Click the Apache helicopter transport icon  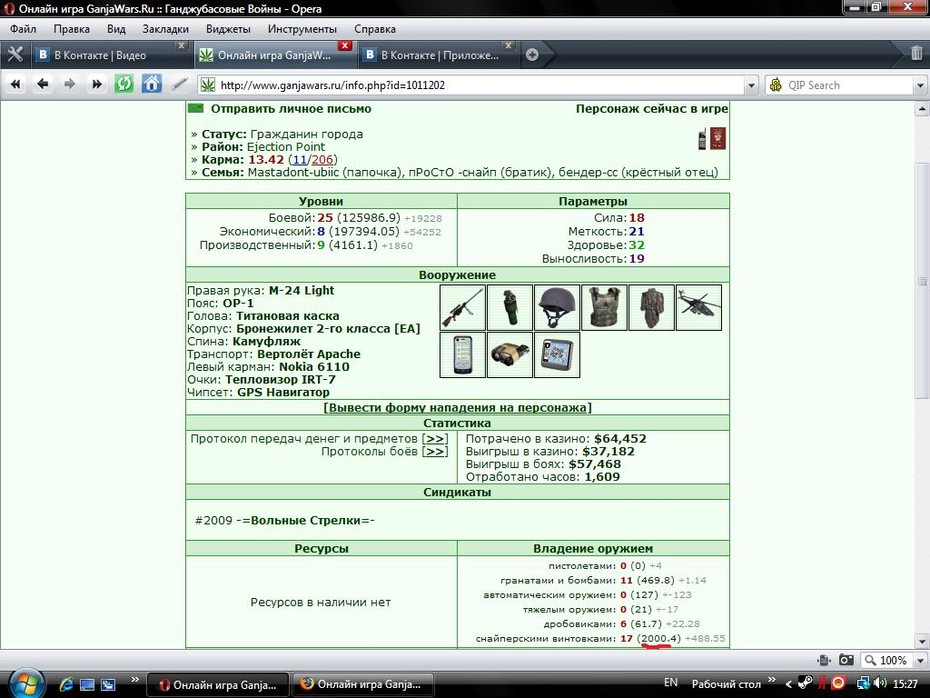click(x=699, y=307)
